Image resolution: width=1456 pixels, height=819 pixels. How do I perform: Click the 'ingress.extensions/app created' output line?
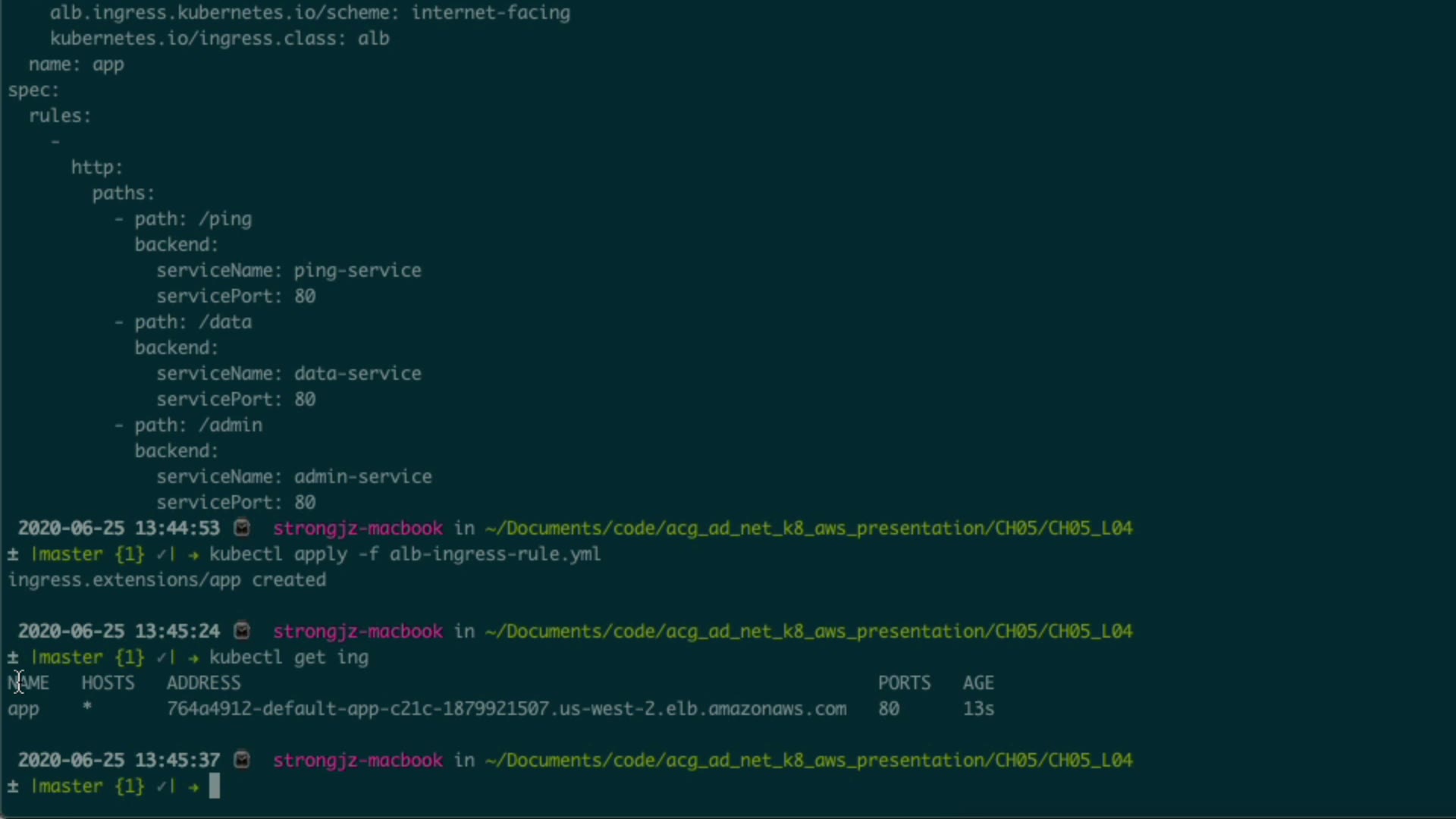[x=167, y=580]
